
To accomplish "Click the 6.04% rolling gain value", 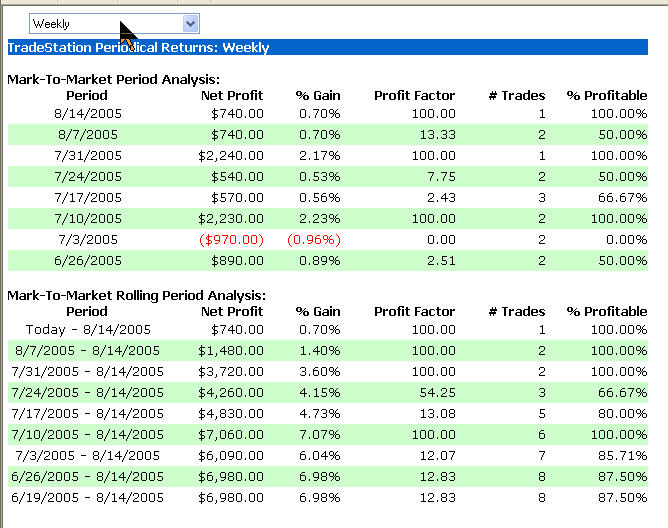I will coord(320,456).
